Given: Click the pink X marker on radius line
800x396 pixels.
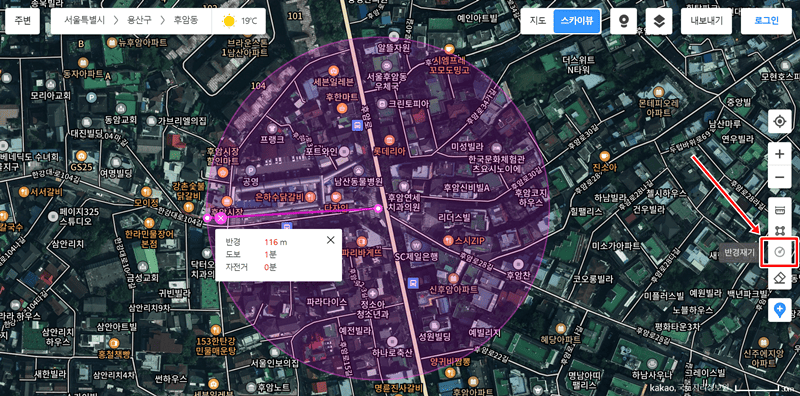Looking at the screenshot, I should coord(220,218).
